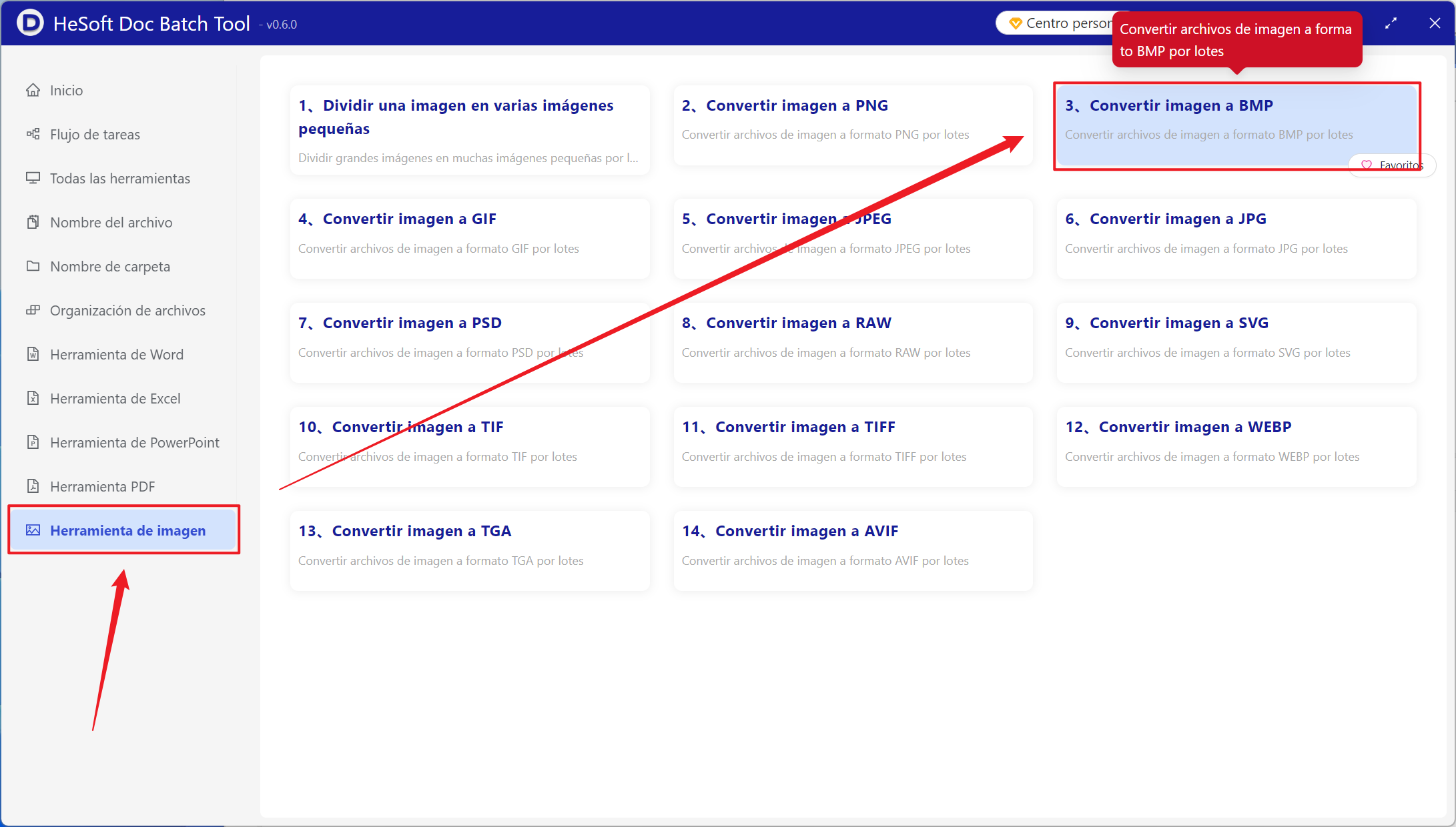
Task: Open the Convertir imagen a TIF tool
Action: pos(470,447)
